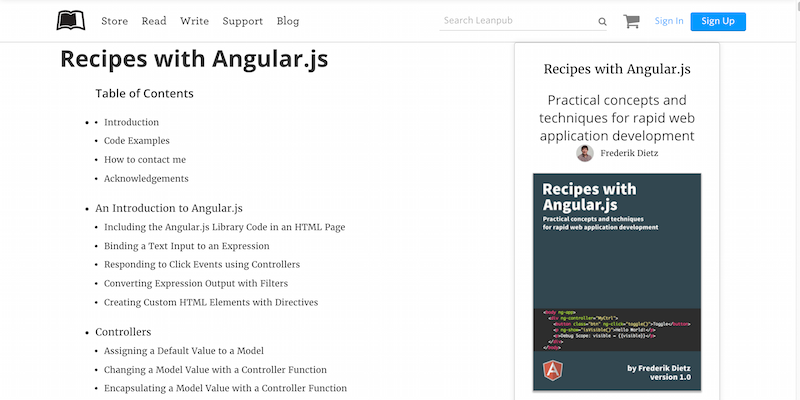
Task: Click the Table of Contents heading
Action: pyautogui.click(x=144, y=93)
